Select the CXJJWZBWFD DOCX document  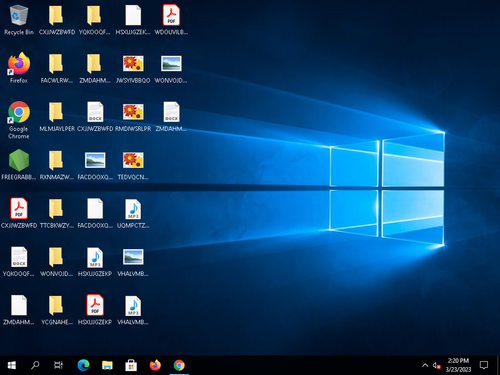click(x=95, y=116)
